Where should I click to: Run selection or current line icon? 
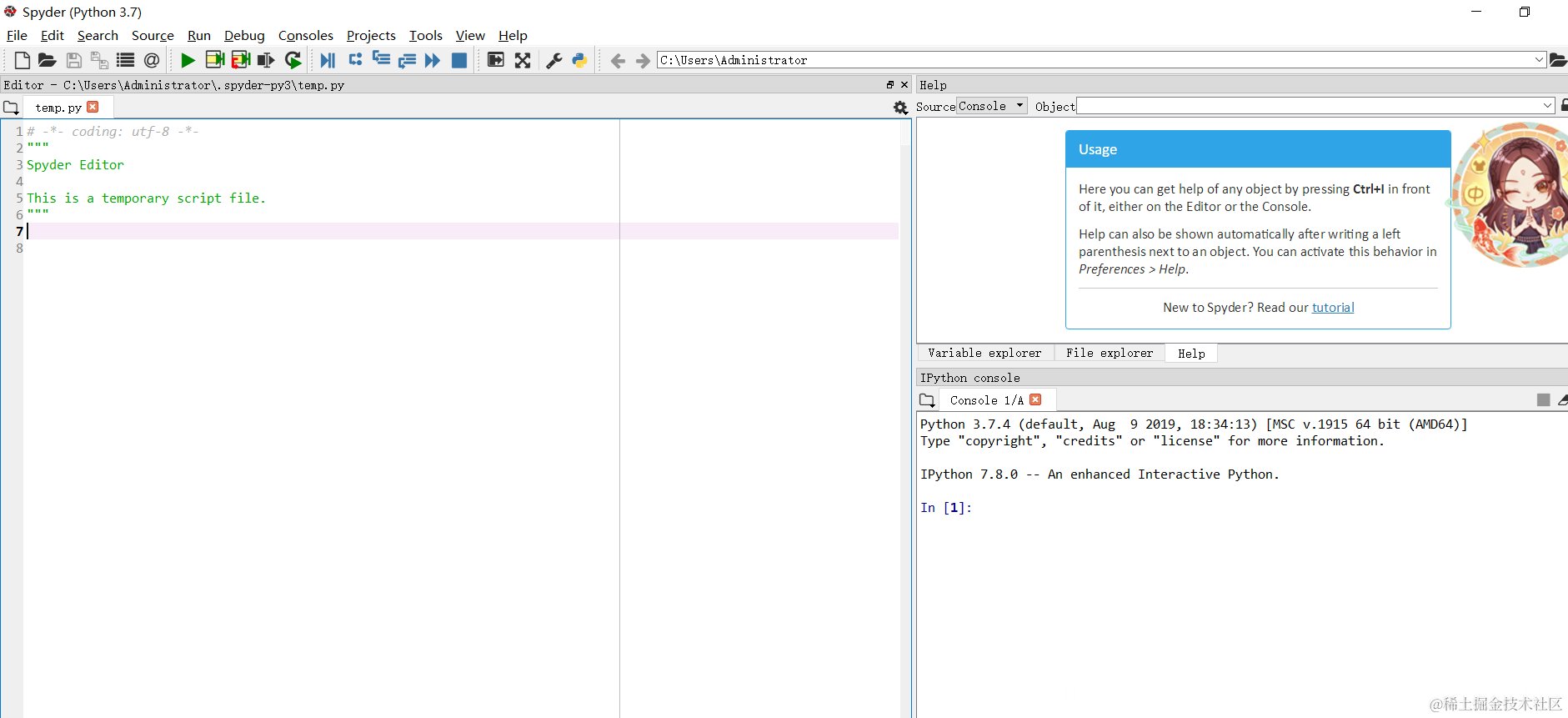(266, 60)
